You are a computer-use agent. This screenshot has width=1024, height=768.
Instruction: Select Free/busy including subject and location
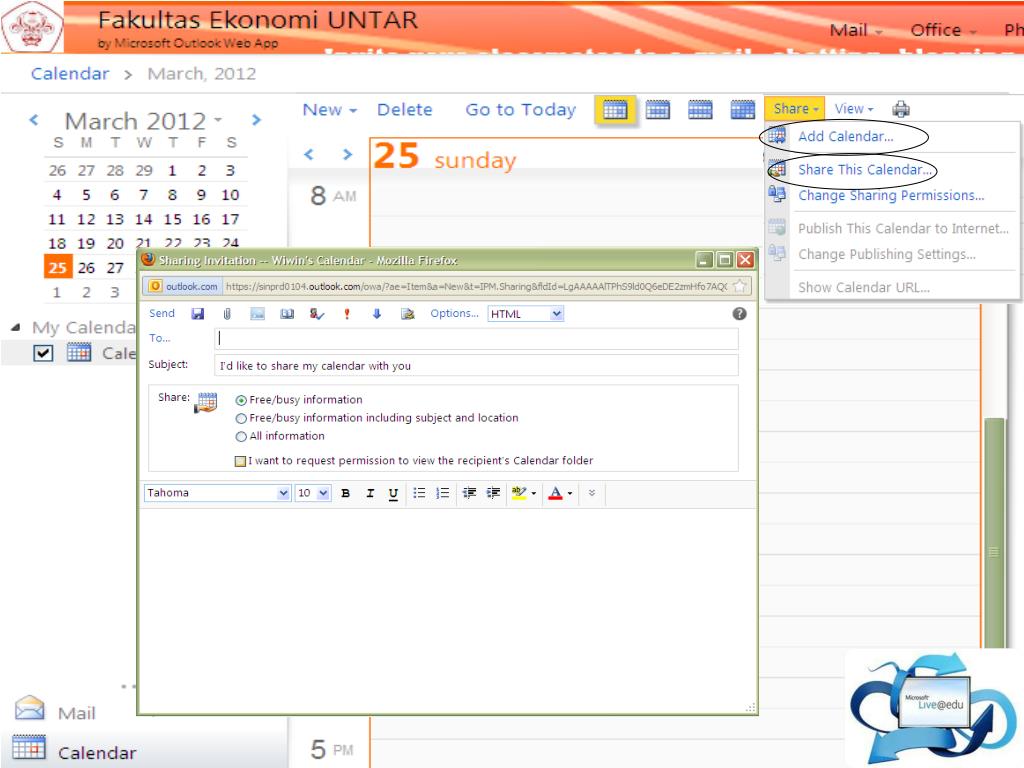coord(241,419)
